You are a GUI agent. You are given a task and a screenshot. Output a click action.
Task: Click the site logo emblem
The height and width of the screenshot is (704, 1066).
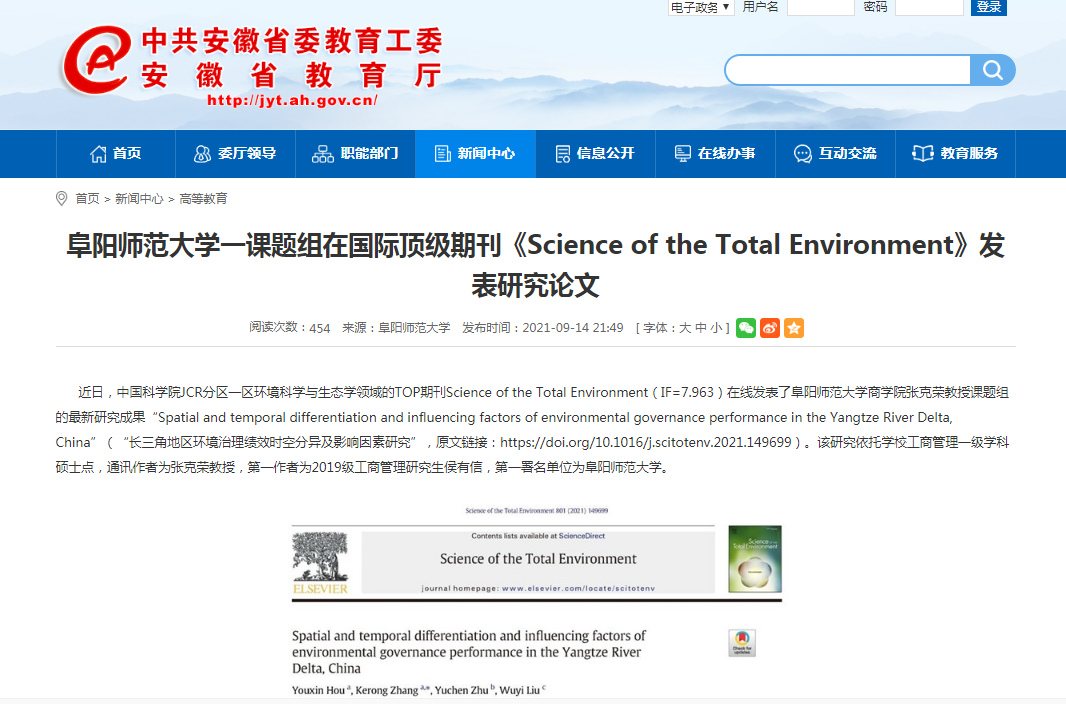(x=96, y=62)
